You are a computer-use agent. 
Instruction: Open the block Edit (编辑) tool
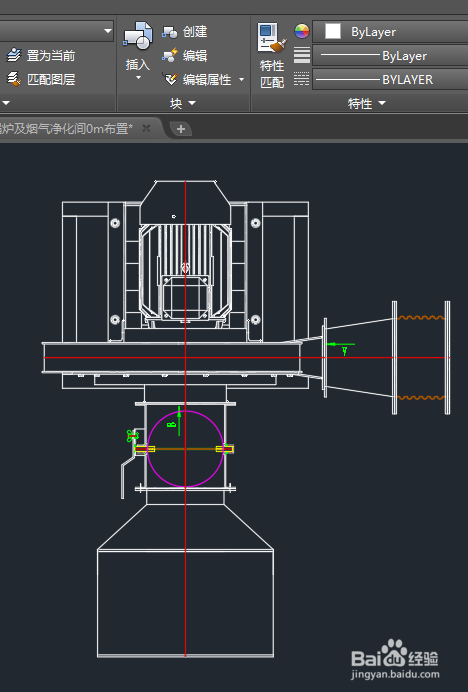(x=170, y=56)
